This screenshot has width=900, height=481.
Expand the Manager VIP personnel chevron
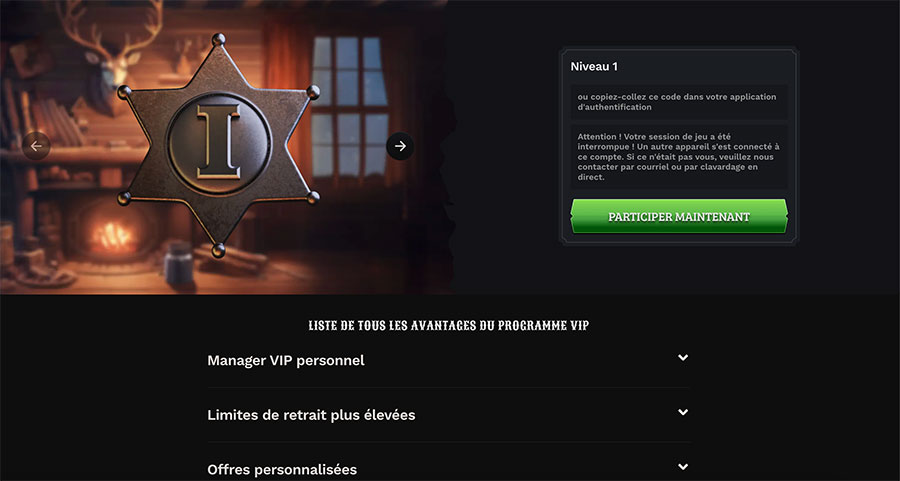click(682, 358)
